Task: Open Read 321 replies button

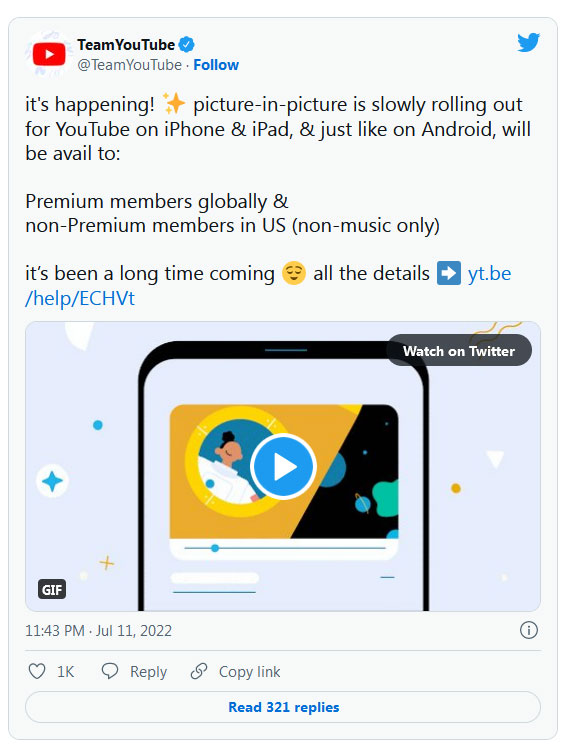Action: 283,707
